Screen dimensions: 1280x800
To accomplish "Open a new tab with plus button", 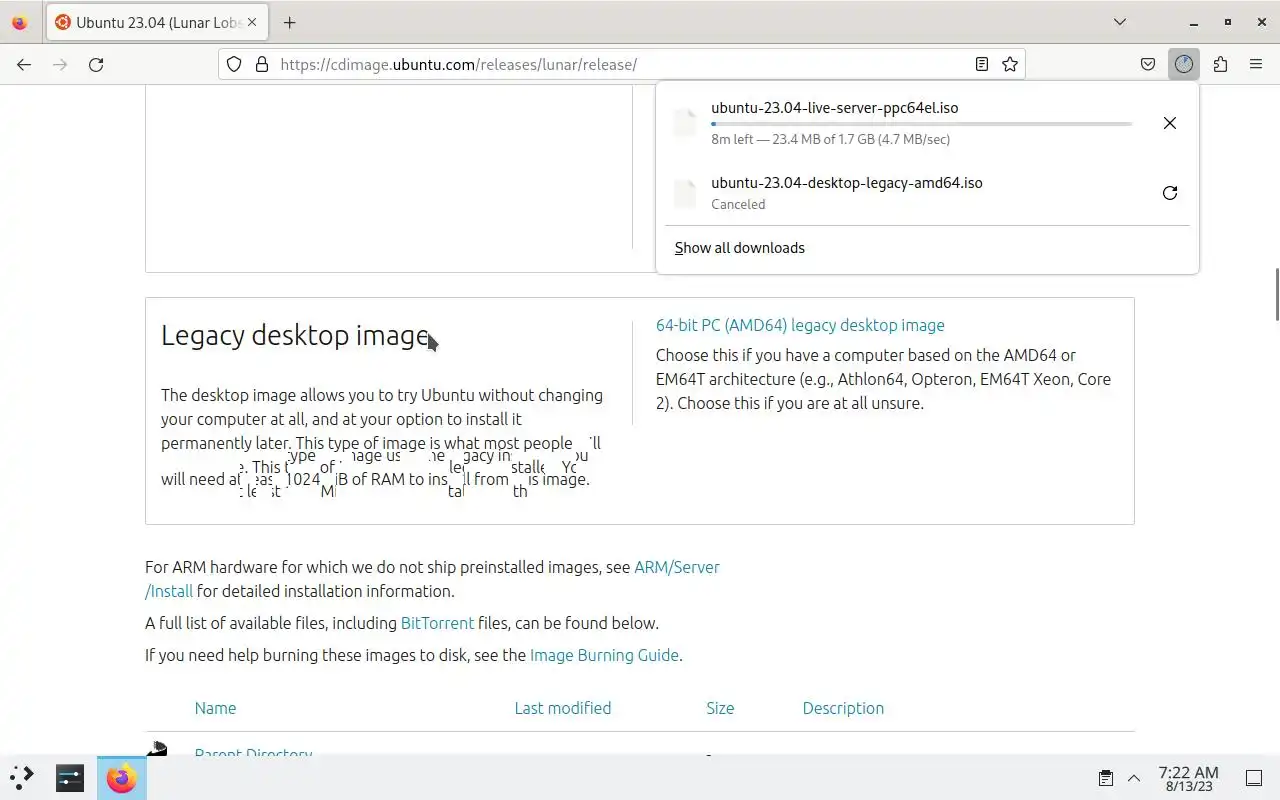I will (x=289, y=22).
